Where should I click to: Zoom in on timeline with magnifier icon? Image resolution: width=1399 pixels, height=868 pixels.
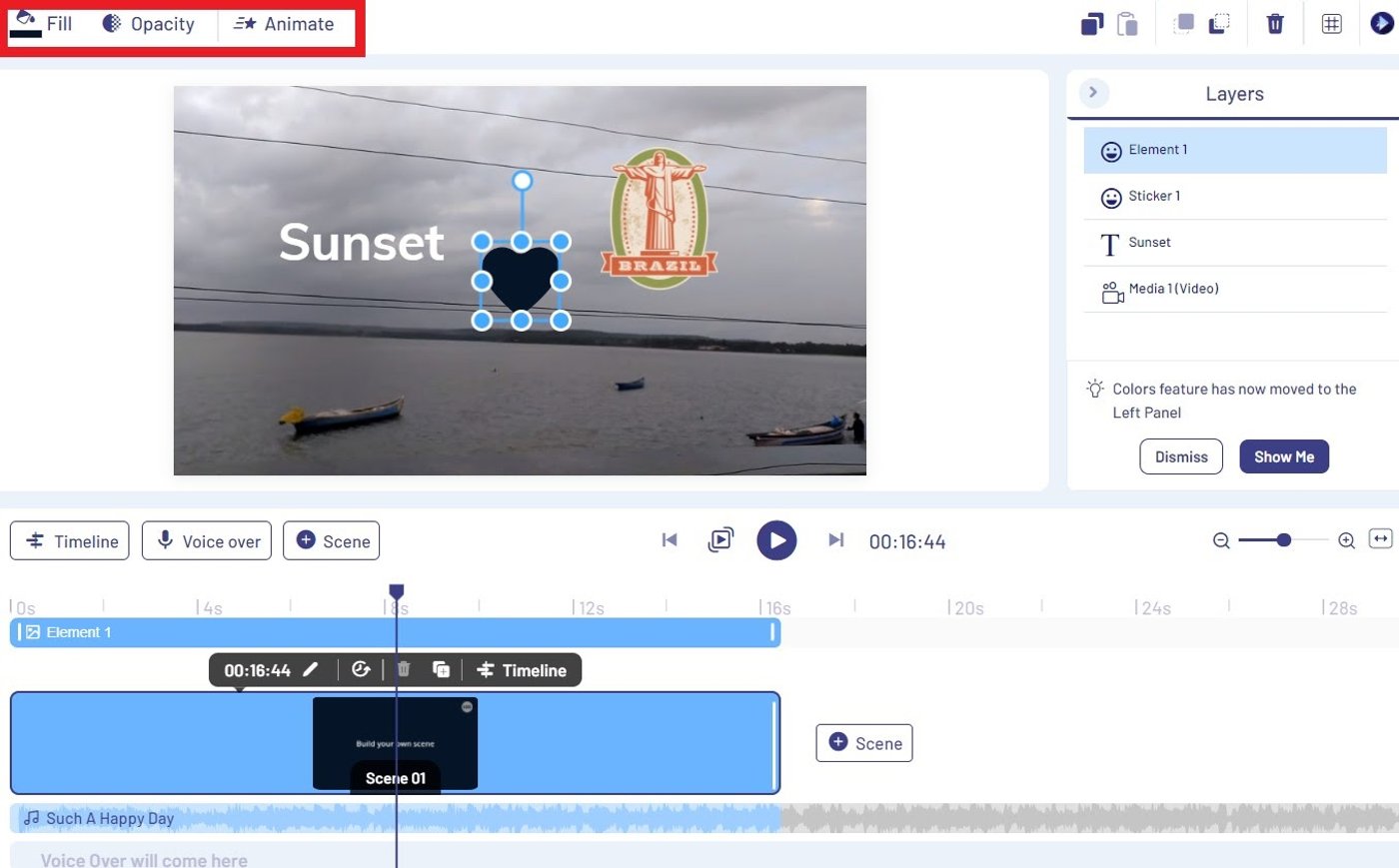pyautogui.click(x=1346, y=540)
